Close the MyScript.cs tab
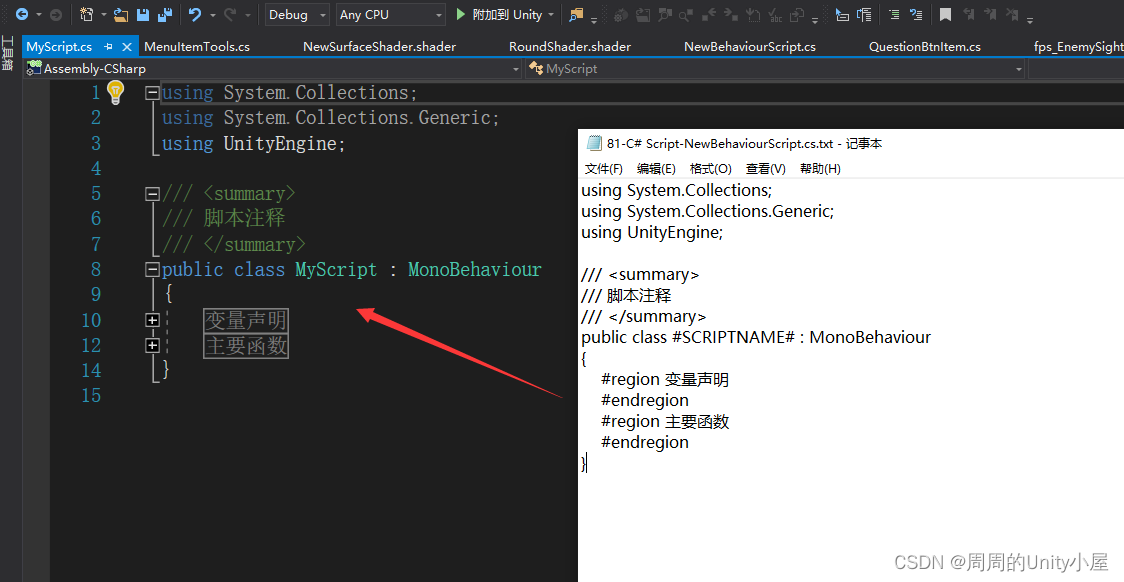1124x582 pixels. pyautogui.click(x=127, y=47)
